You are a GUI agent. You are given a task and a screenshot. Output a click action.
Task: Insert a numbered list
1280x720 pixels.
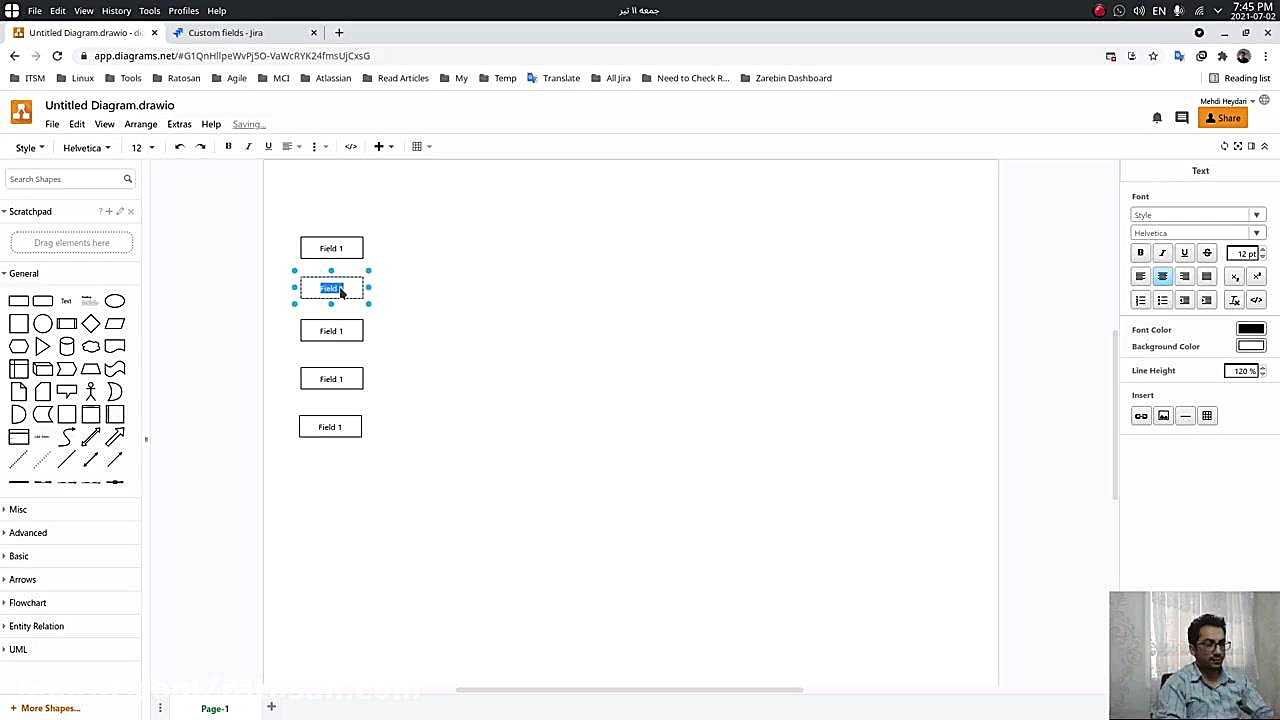[1140, 300]
